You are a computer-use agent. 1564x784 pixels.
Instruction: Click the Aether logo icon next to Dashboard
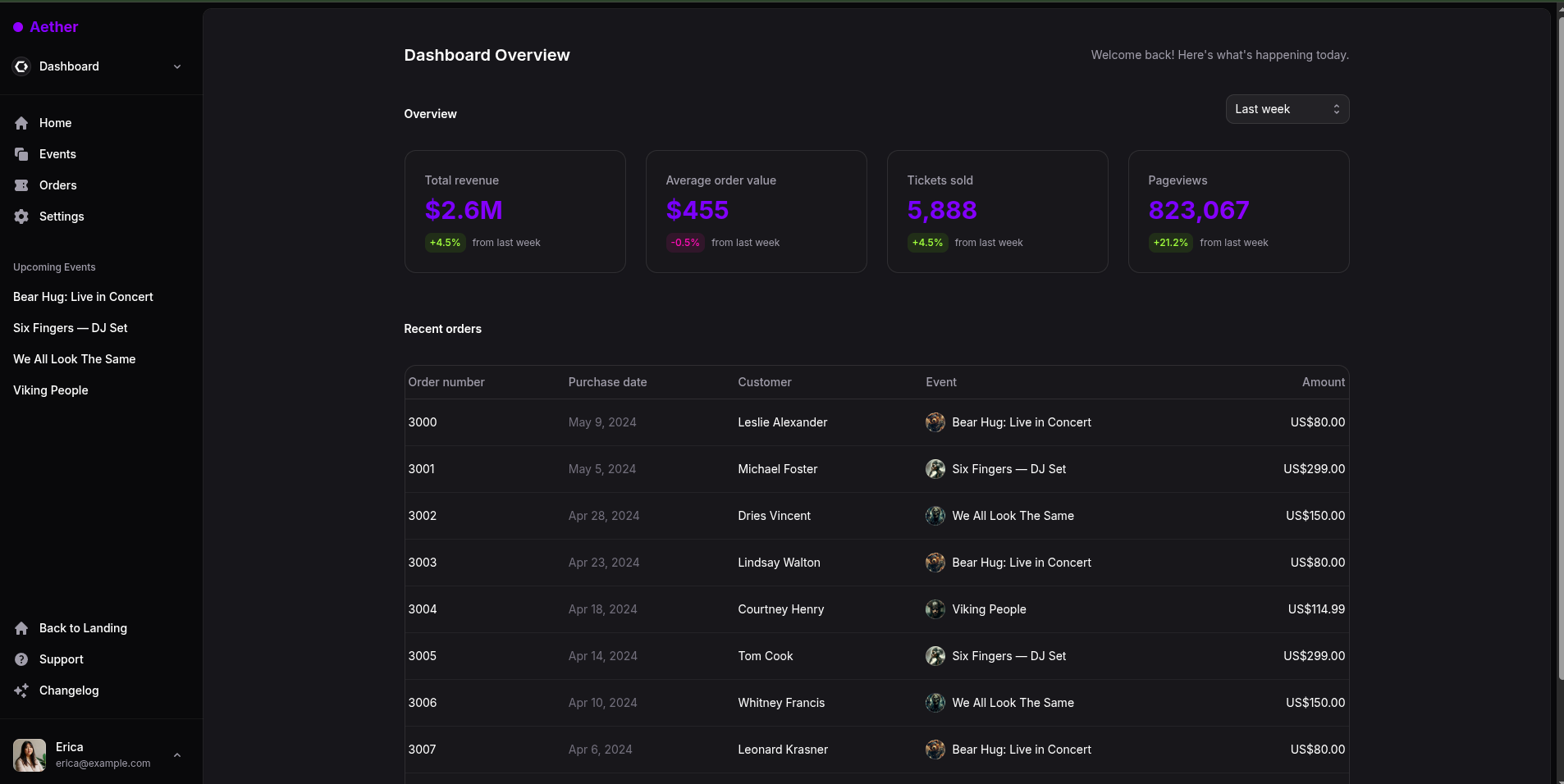(x=21, y=66)
